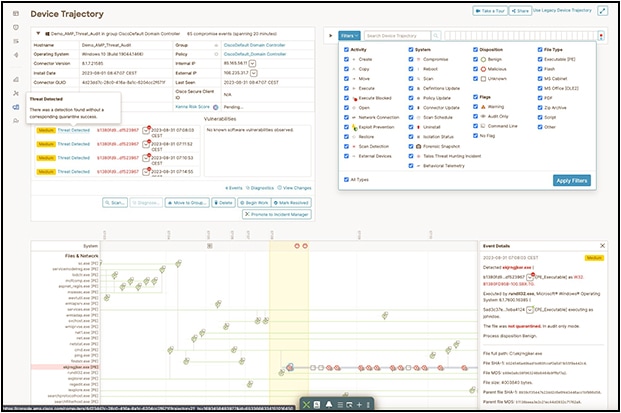Click the time range bar beside search
This screenshot has height=413, width=621.
click(520, 36)
